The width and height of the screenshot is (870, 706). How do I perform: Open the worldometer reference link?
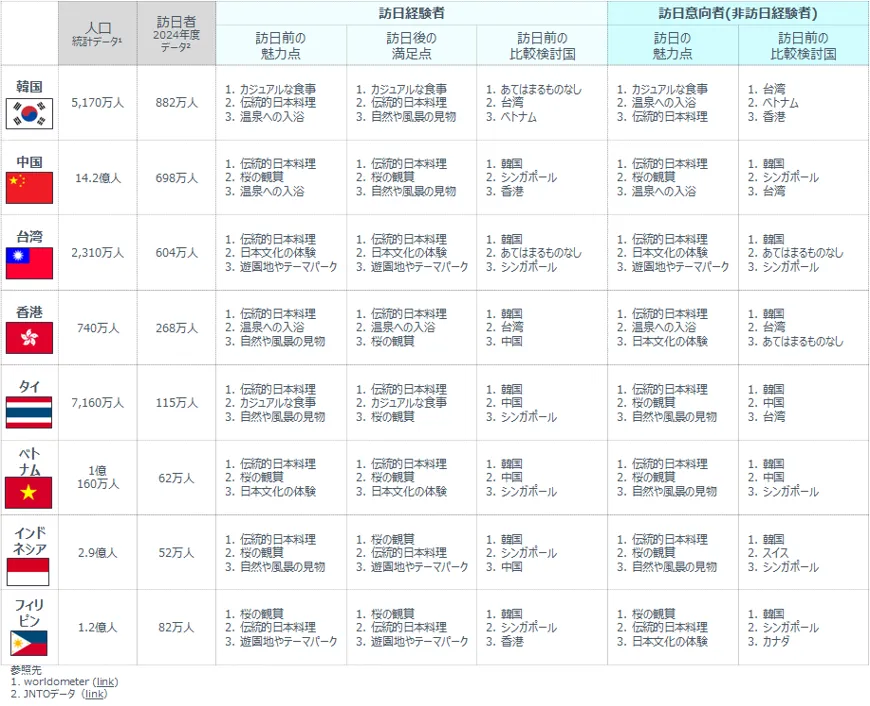coord(104,682)
